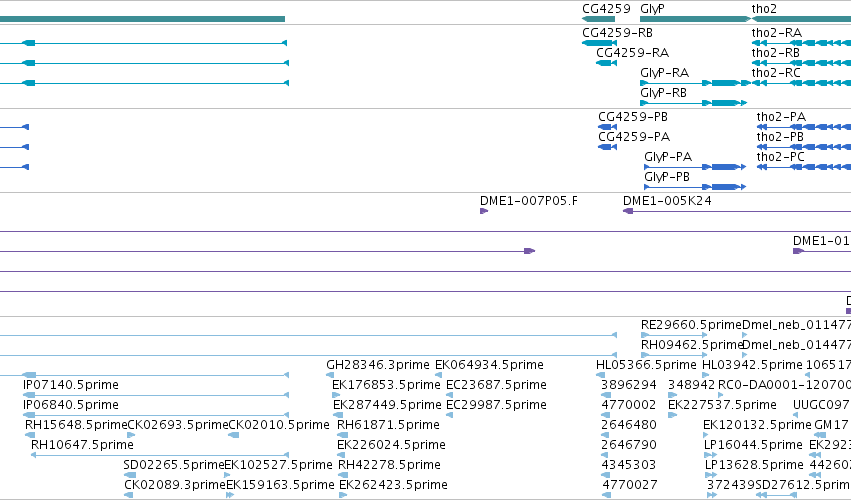Click the GlyP-PA protein label
Screen dimensions: 851x500
pos(668,157)
